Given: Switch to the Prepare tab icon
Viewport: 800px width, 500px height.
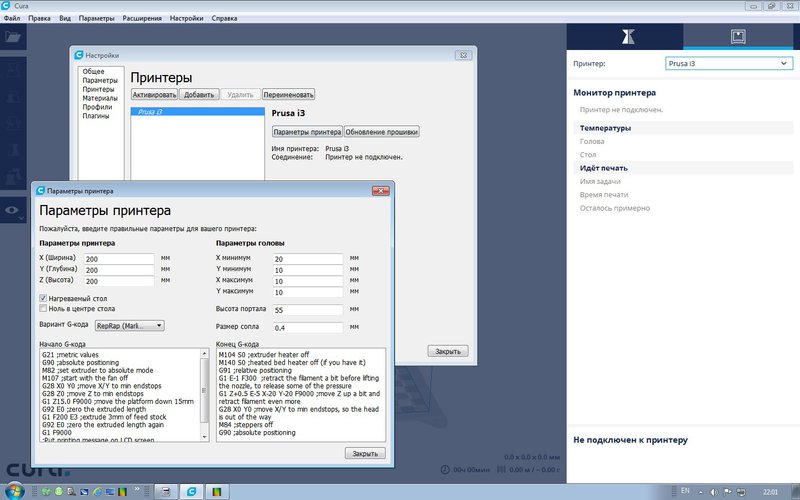Looking at the screenshot, I should (x=626, y=37).
